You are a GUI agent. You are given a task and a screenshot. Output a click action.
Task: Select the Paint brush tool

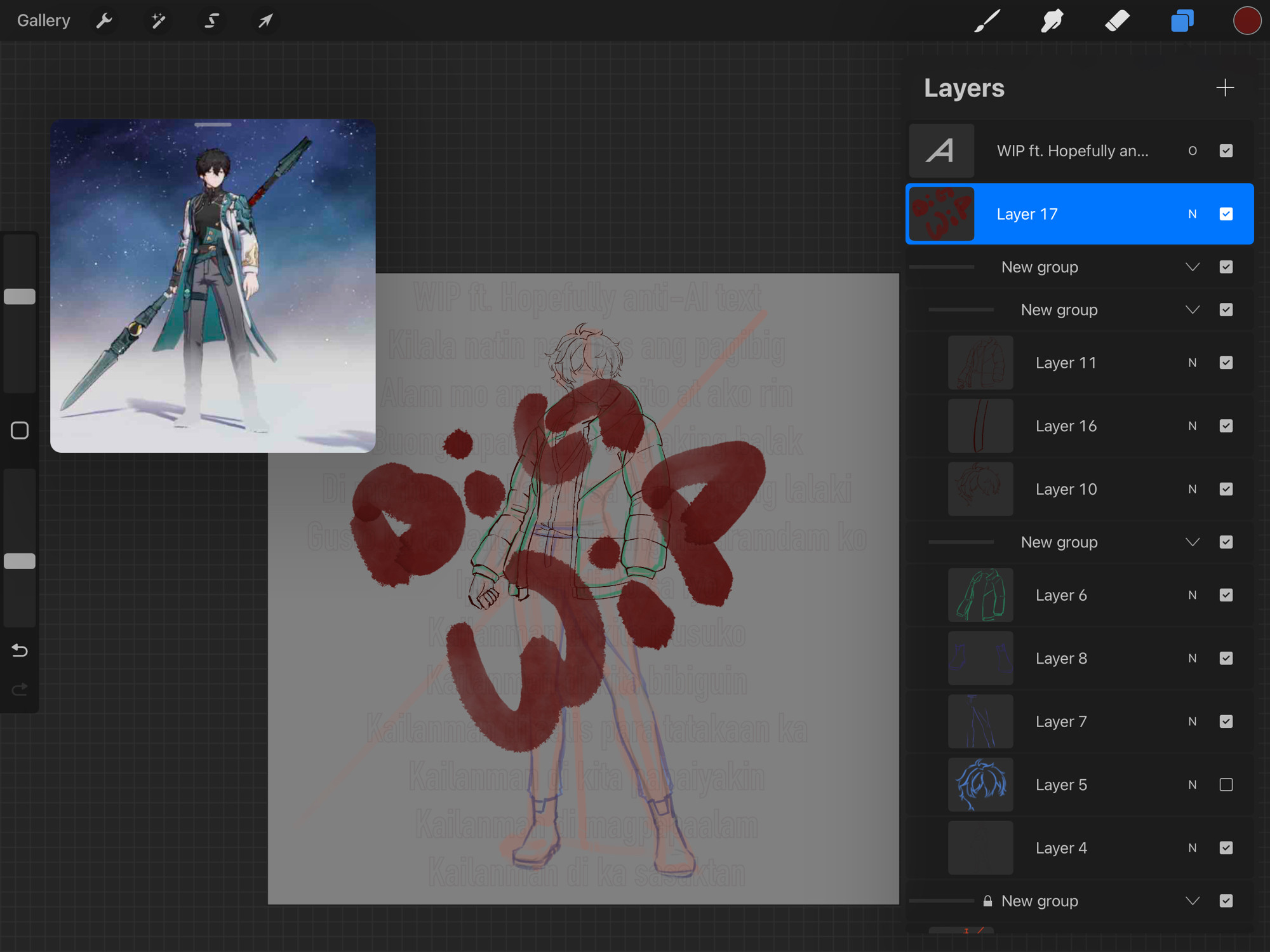tap(987, 21)
